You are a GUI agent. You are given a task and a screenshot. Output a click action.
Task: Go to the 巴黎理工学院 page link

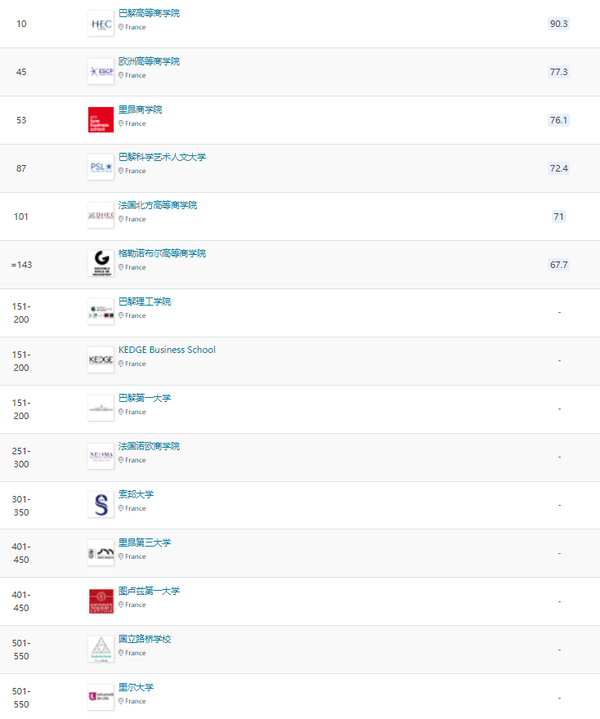[145, 301]
